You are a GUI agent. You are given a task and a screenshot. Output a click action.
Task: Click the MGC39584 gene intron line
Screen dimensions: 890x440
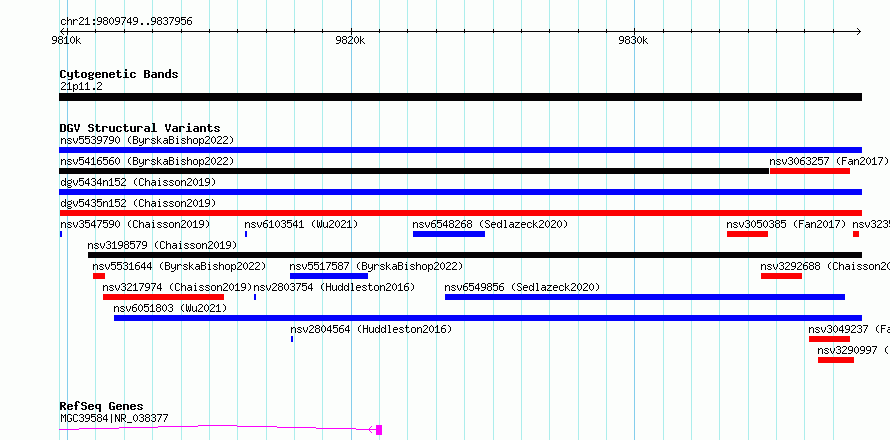216,427
